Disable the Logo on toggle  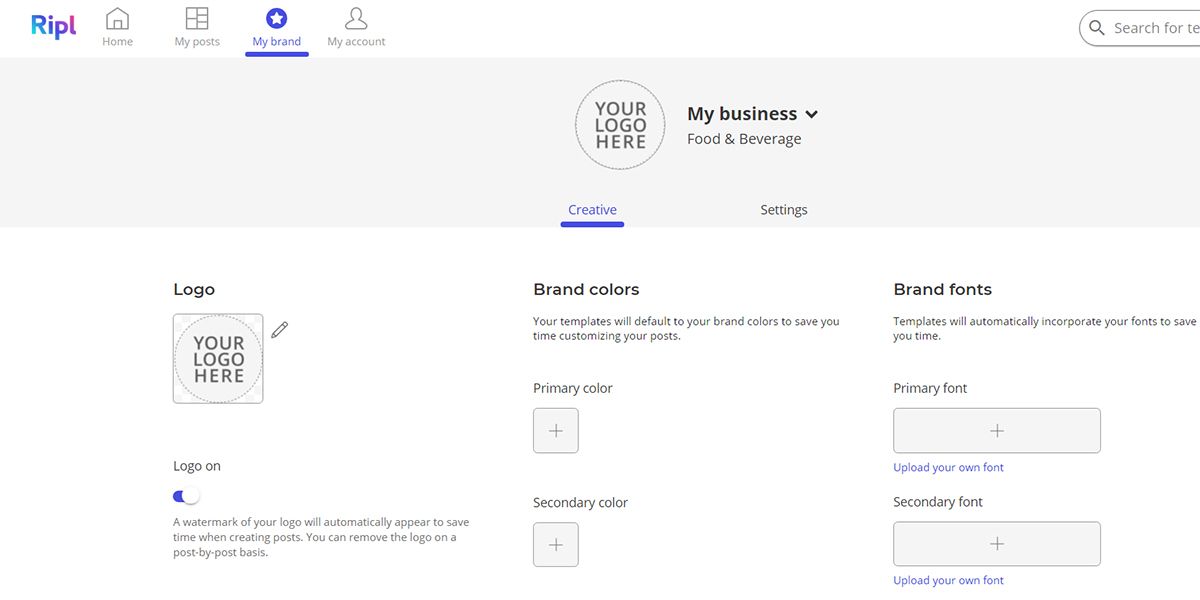pos(184,496)
